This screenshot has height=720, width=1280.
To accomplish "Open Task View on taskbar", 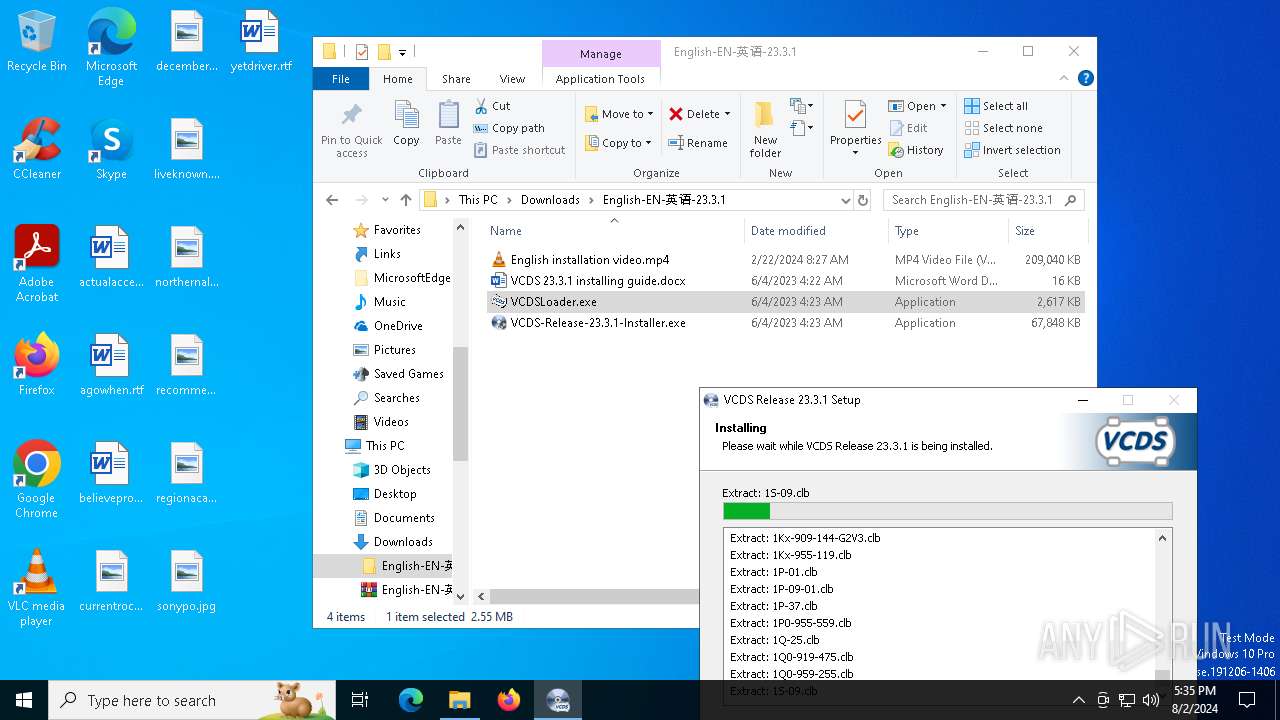I will pos(361,700).
